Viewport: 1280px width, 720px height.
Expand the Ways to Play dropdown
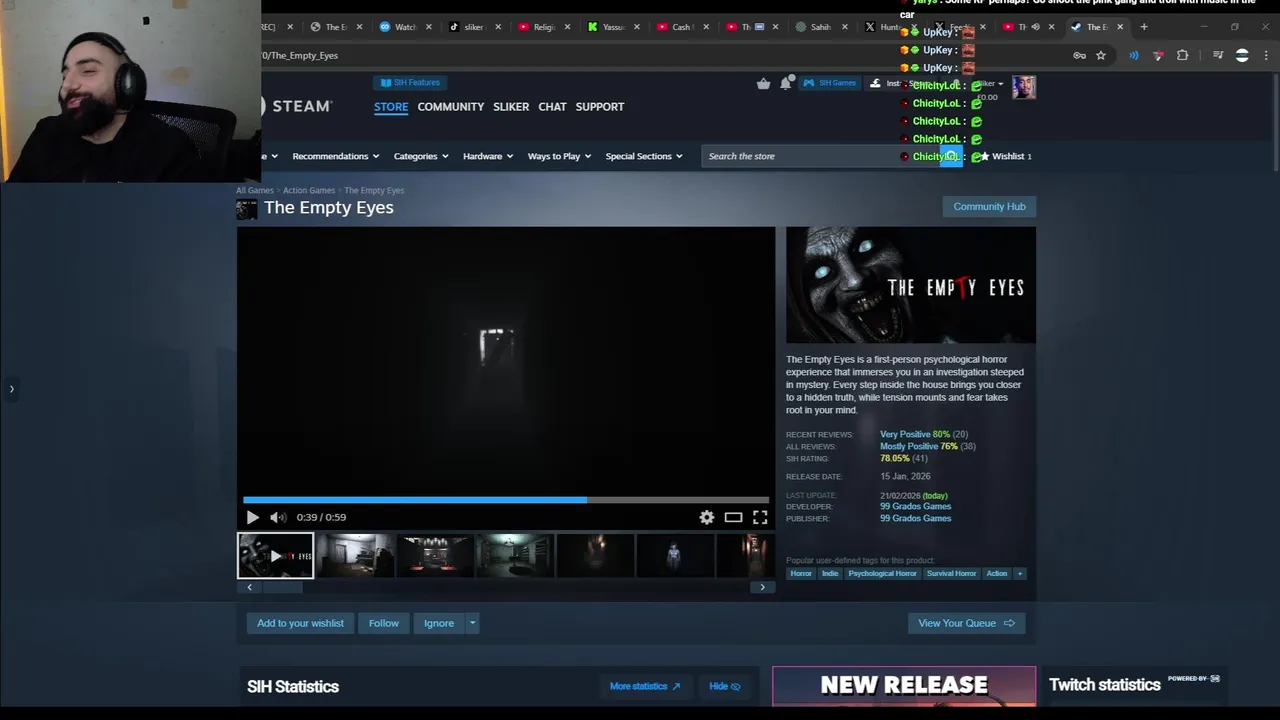(559, 156)
